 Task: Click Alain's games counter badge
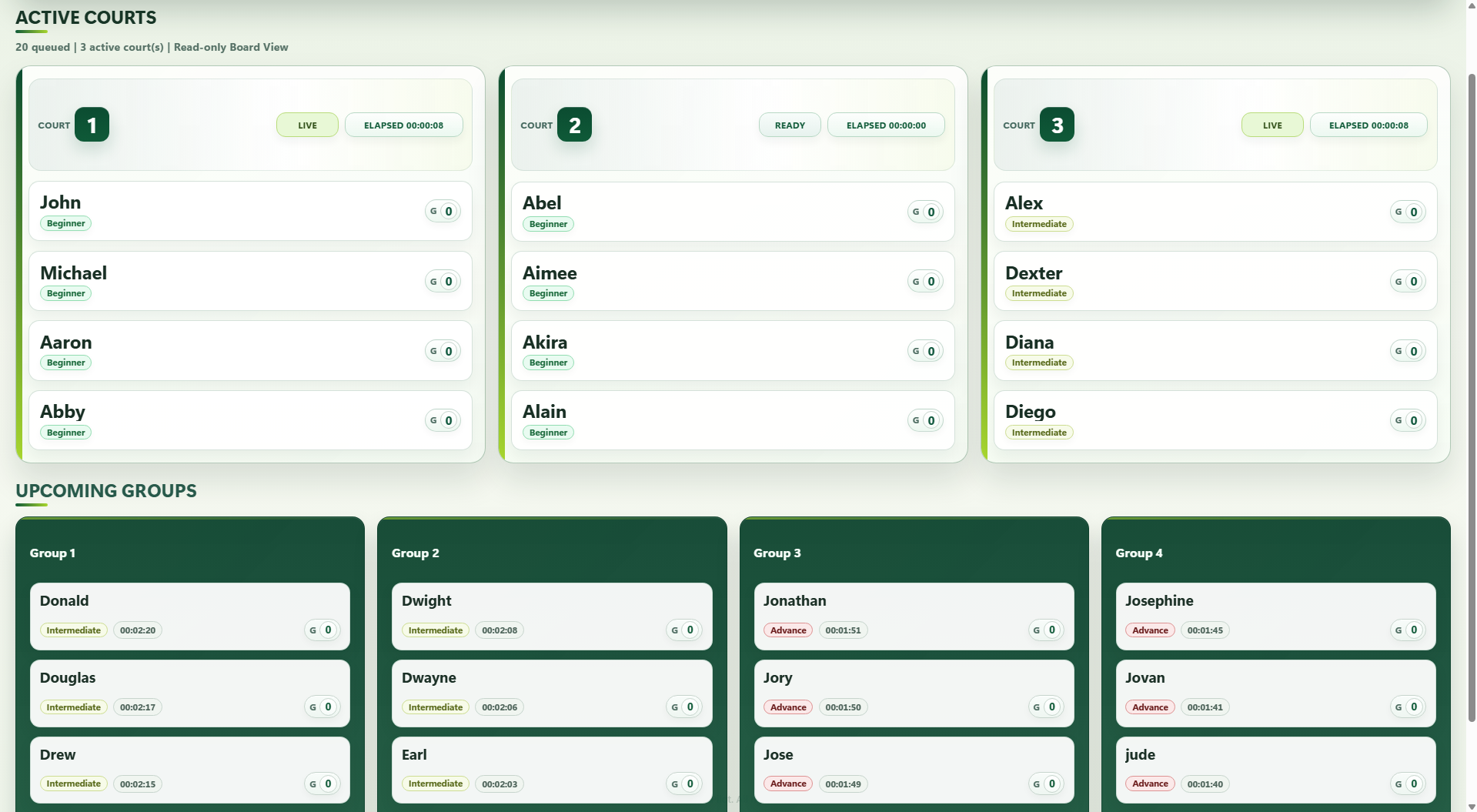point(925,420)
